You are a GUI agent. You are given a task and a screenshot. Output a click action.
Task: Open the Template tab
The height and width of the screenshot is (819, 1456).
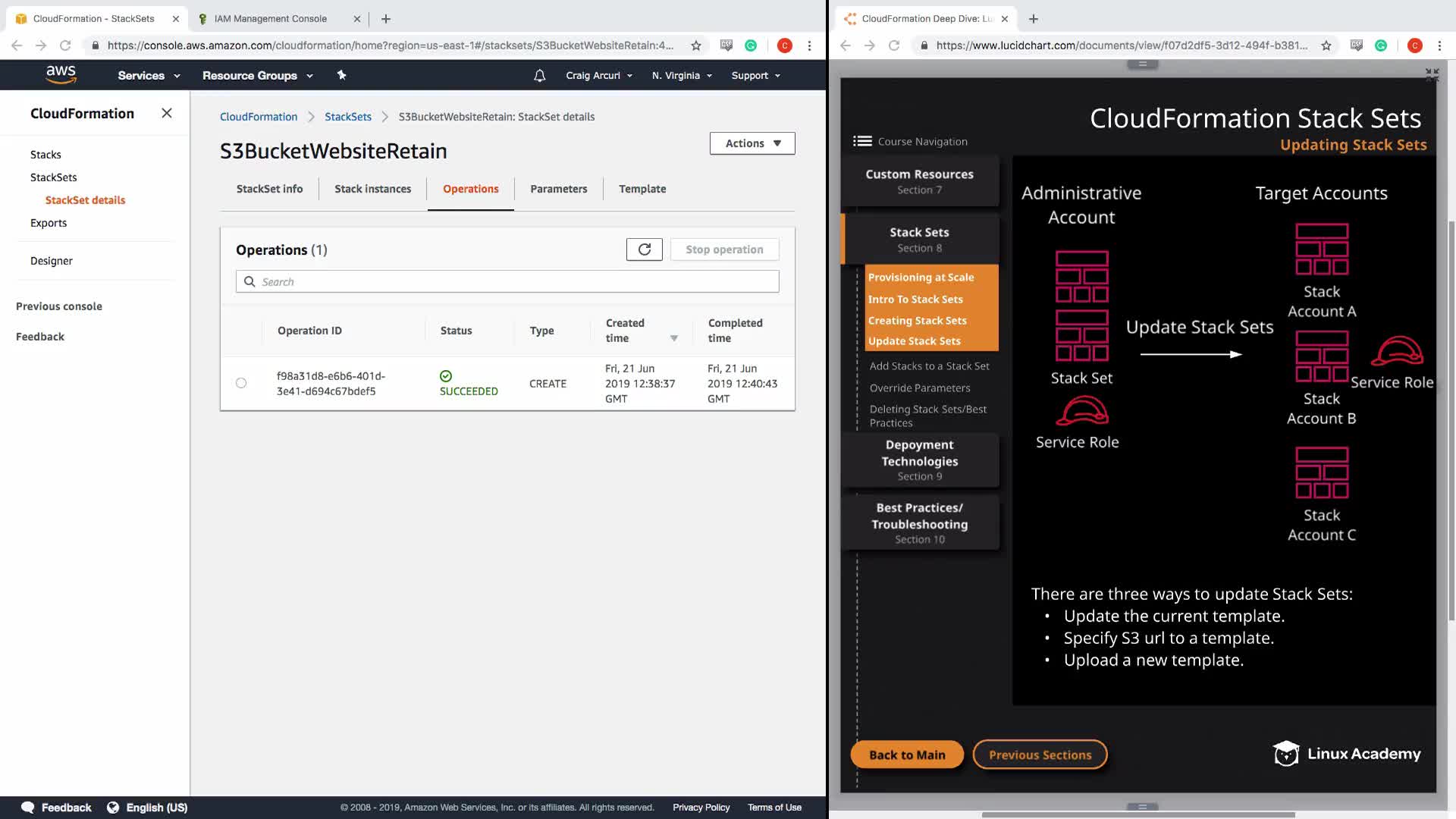coord(642,189)
